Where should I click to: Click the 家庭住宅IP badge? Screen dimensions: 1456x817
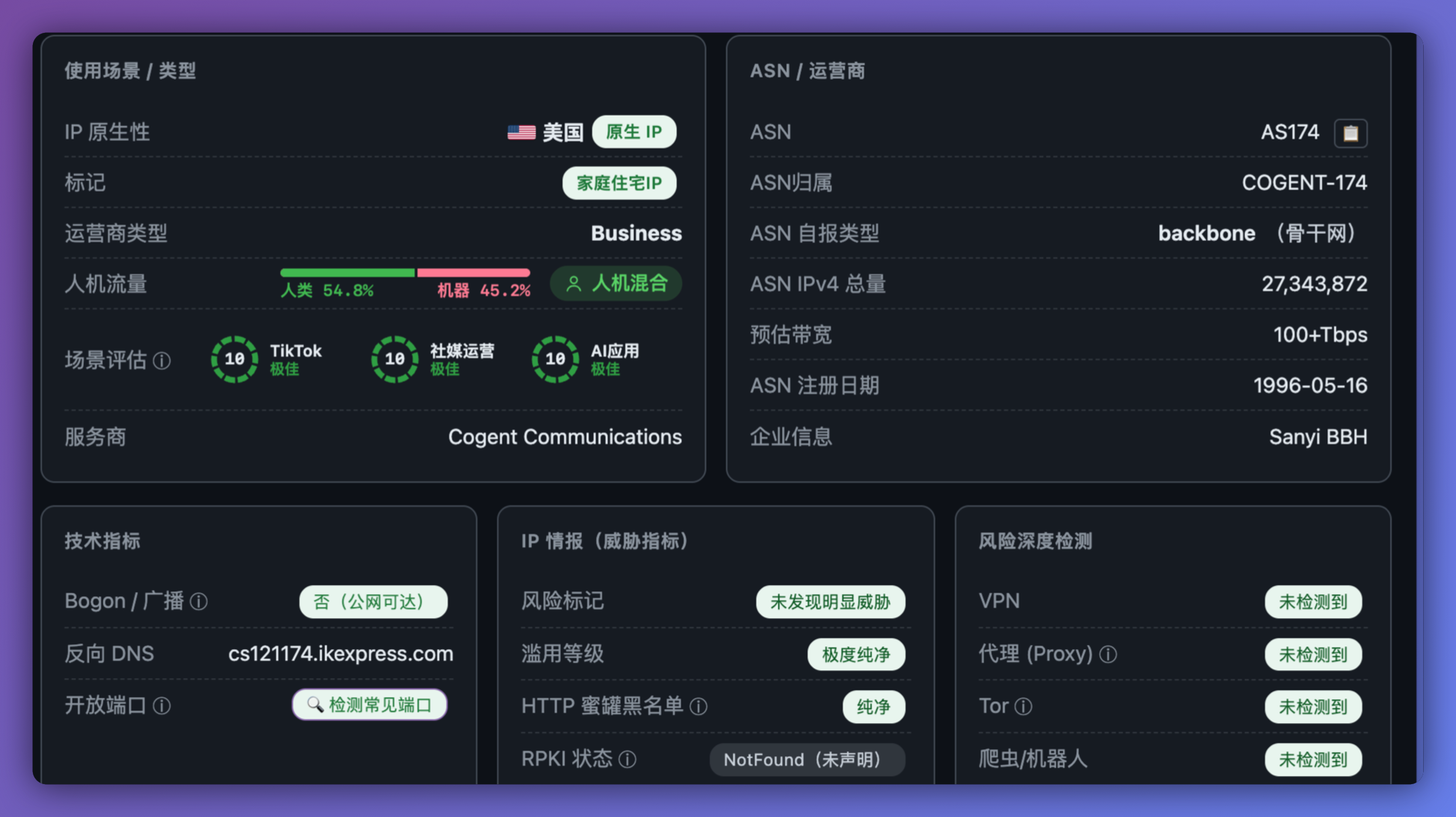(x=619, y=183)
